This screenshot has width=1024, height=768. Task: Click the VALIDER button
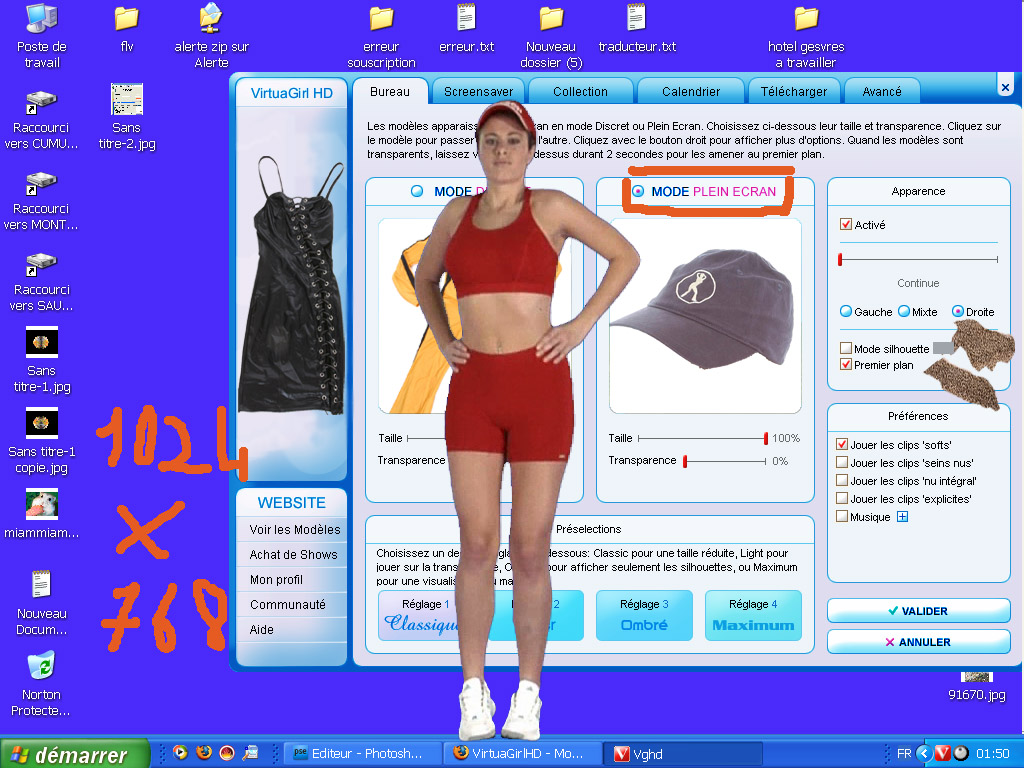[918, 611]
